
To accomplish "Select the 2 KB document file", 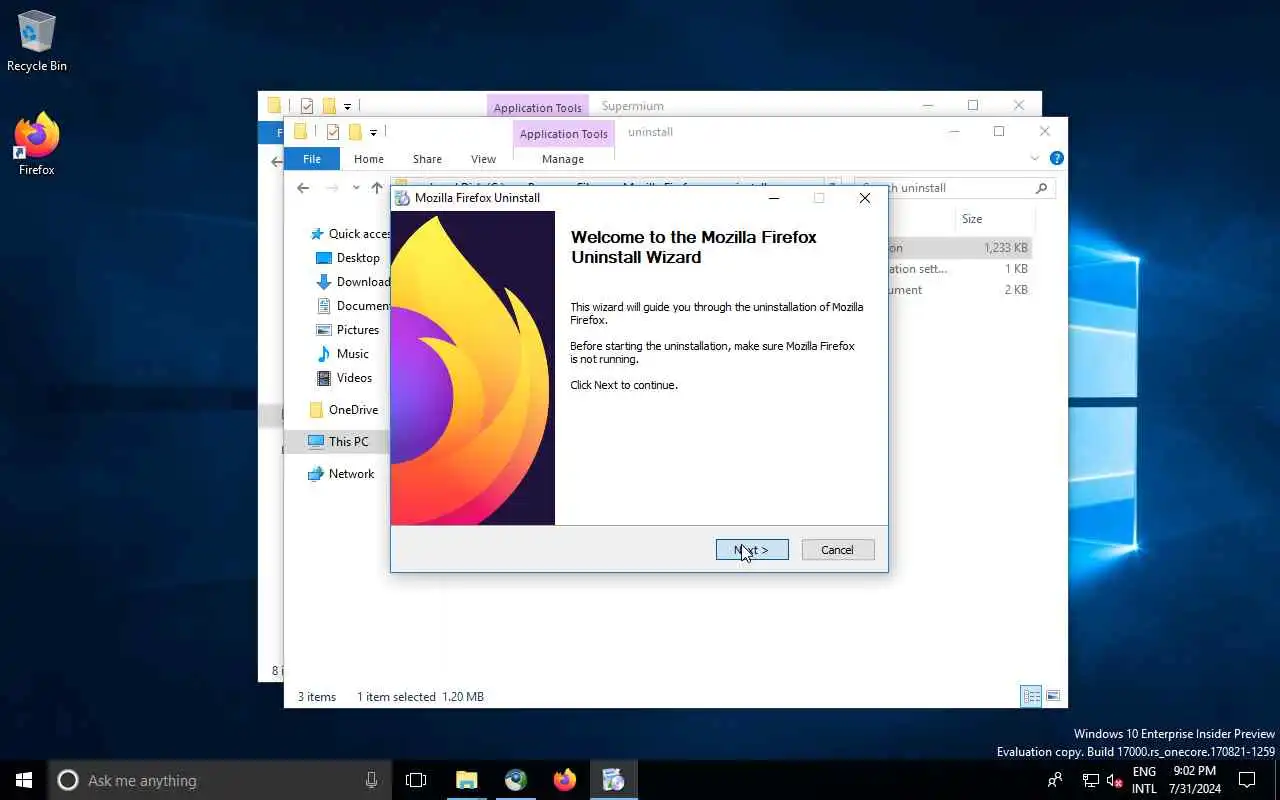I will (958, 290).
